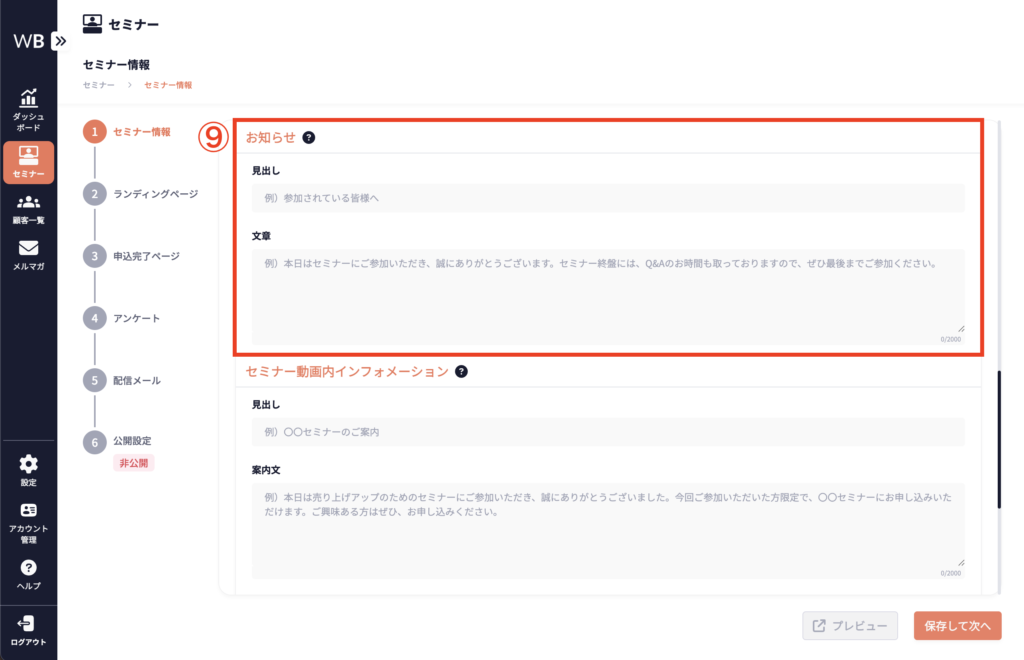The image size is (1024, 660).
Task: Select the セミナー icon in sidebar
Action: (x=28, y=155)
